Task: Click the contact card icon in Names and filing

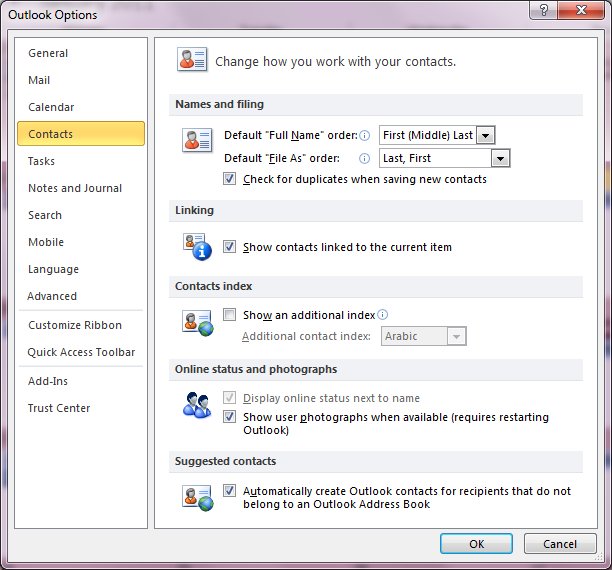Action: [197, 140]
